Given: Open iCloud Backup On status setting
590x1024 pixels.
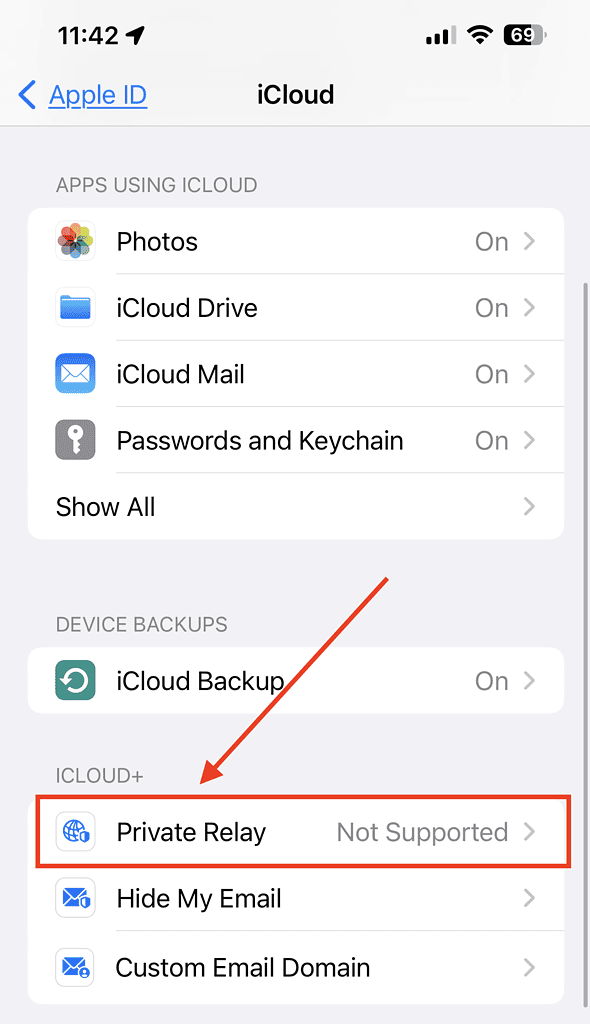Looking at the screenshot, I should 491,681.
